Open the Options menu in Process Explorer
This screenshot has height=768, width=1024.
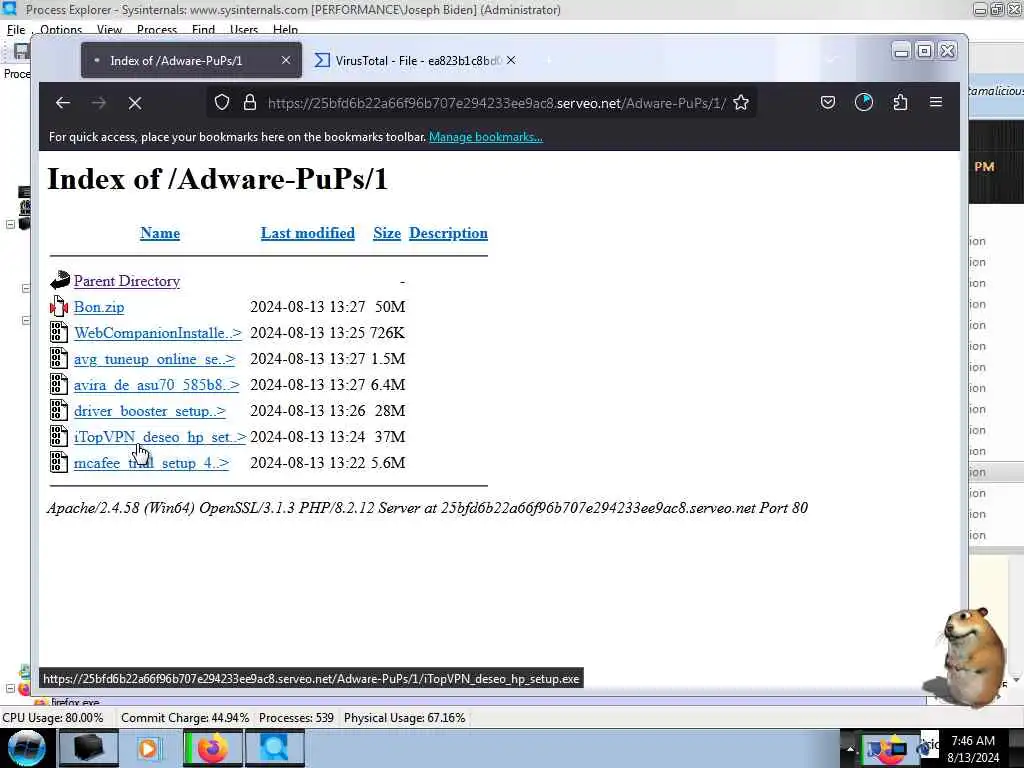point(61,29)
